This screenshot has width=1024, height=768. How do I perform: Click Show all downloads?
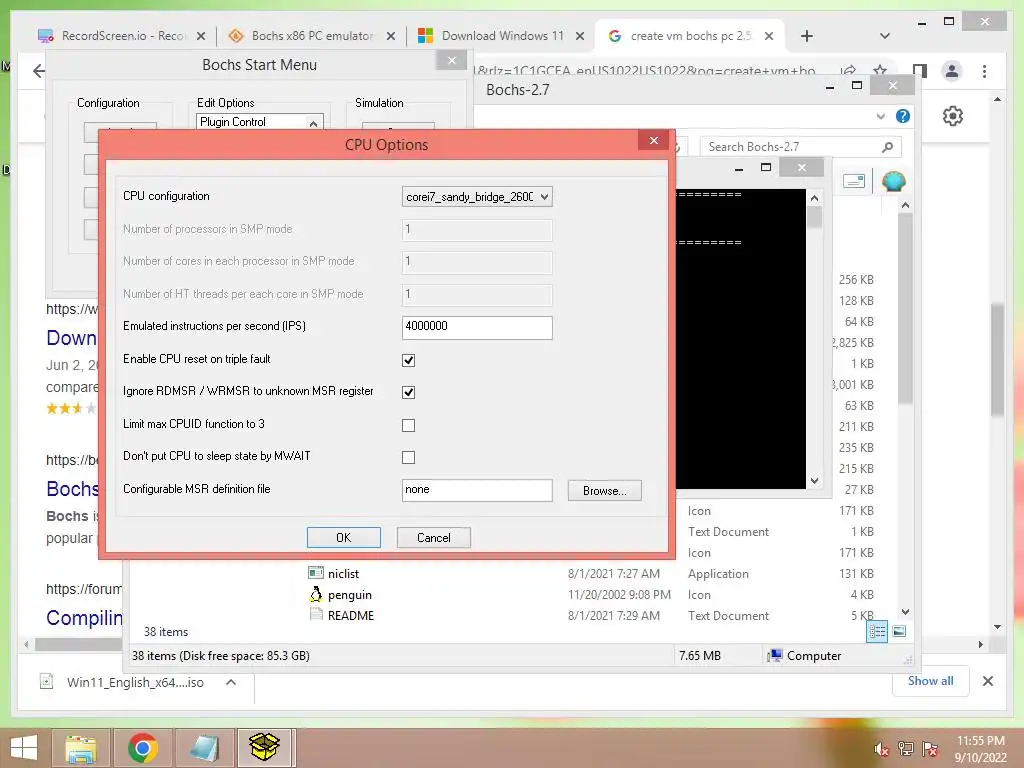(x=930, y=681)
